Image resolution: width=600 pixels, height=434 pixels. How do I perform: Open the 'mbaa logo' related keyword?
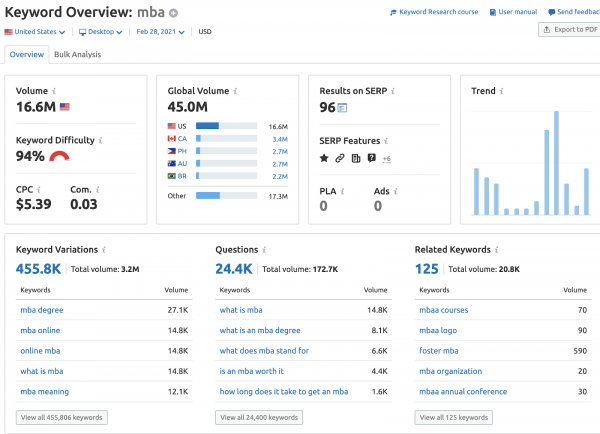click(x=438, y=331)
